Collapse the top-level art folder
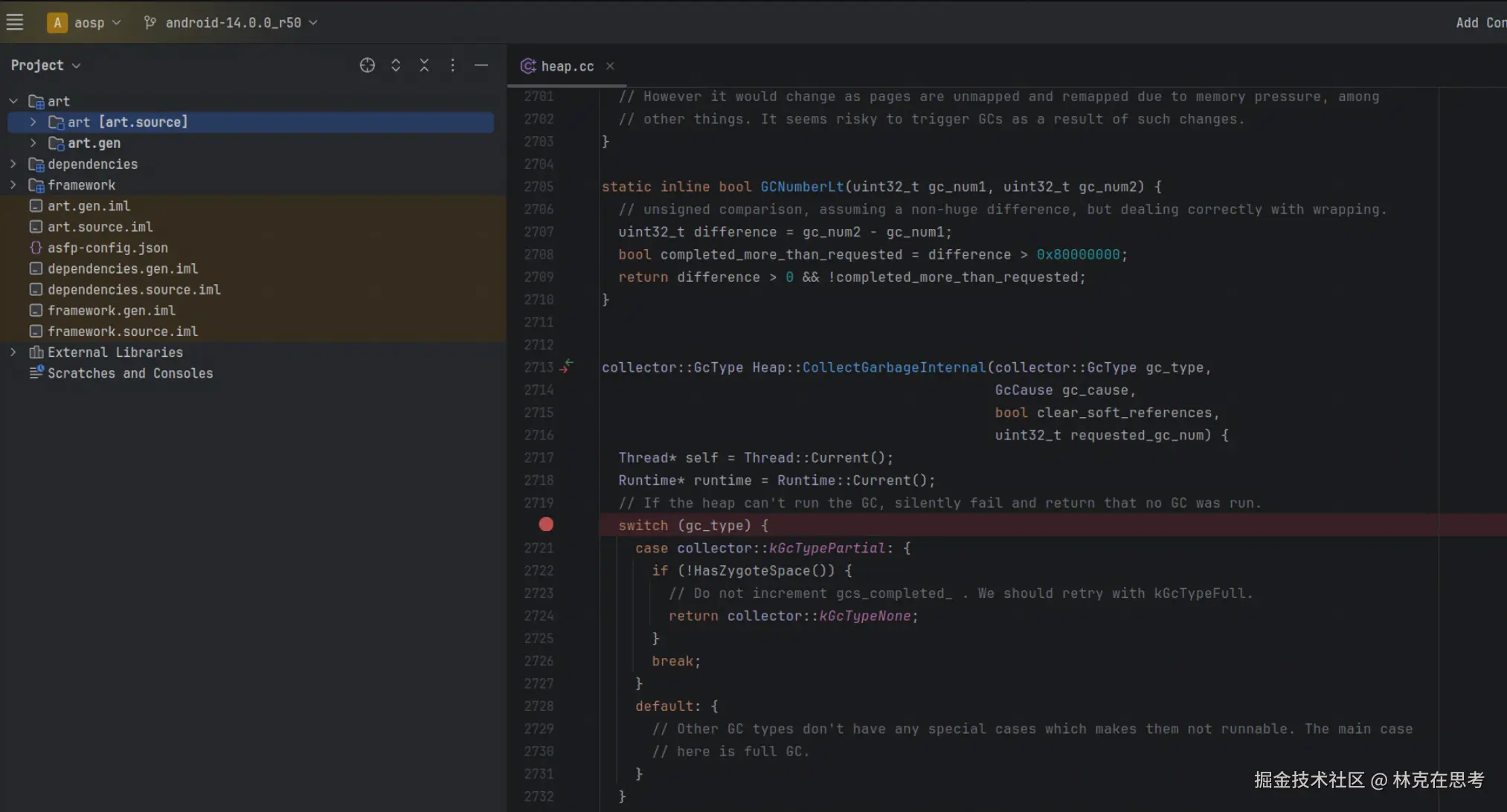Viewport: 1507px width, 812px height. (x=13, y=101)
